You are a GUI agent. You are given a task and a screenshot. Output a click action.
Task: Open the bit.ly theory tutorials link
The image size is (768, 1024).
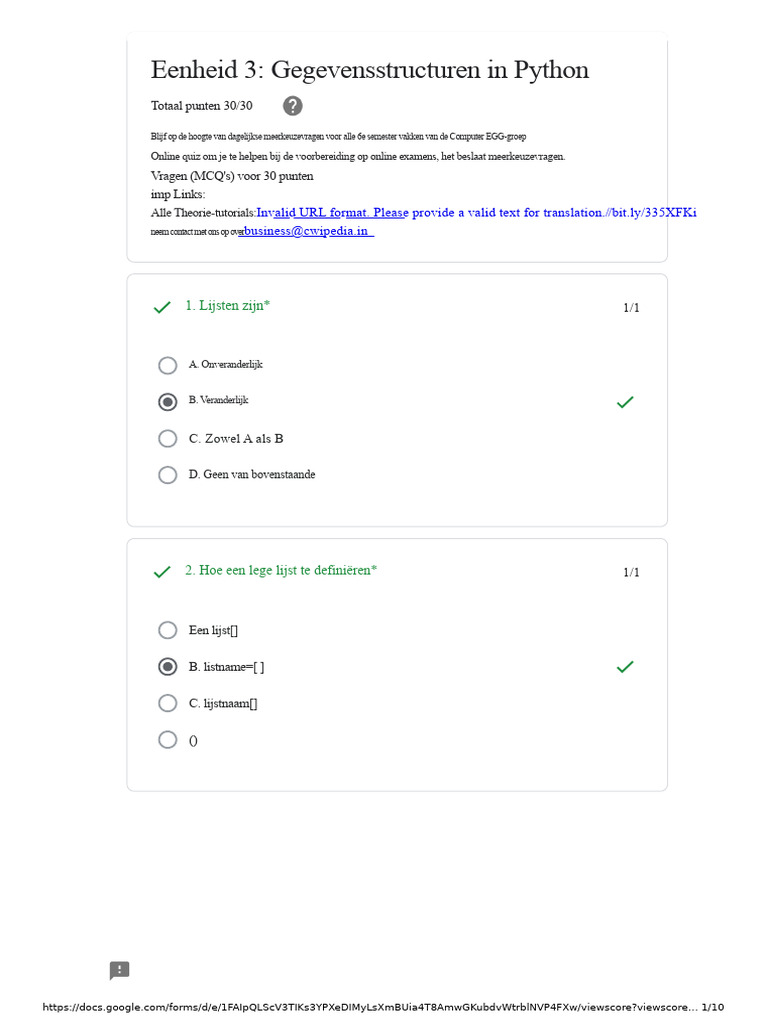click(476, 213)
